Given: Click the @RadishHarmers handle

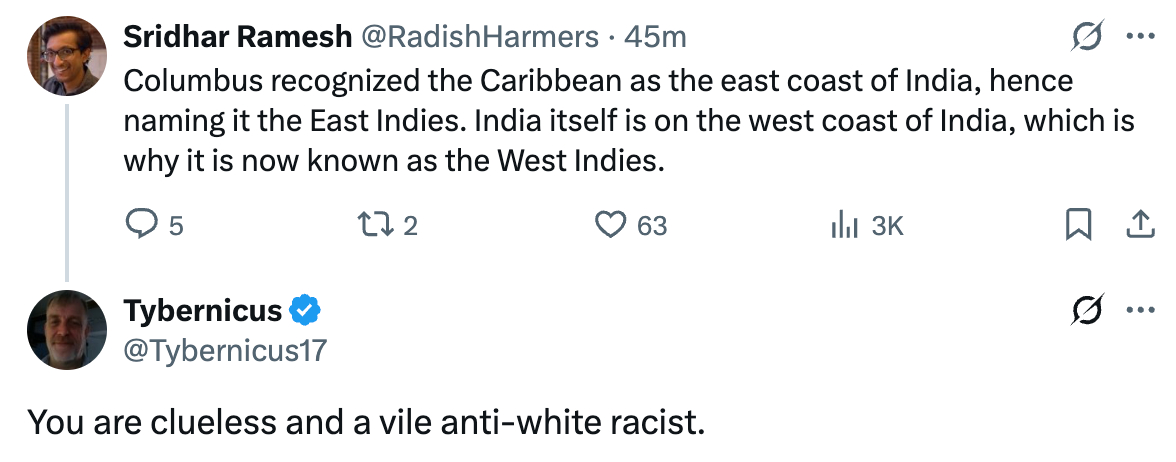Looking at the screenshot, I should [x=478, y=37].
